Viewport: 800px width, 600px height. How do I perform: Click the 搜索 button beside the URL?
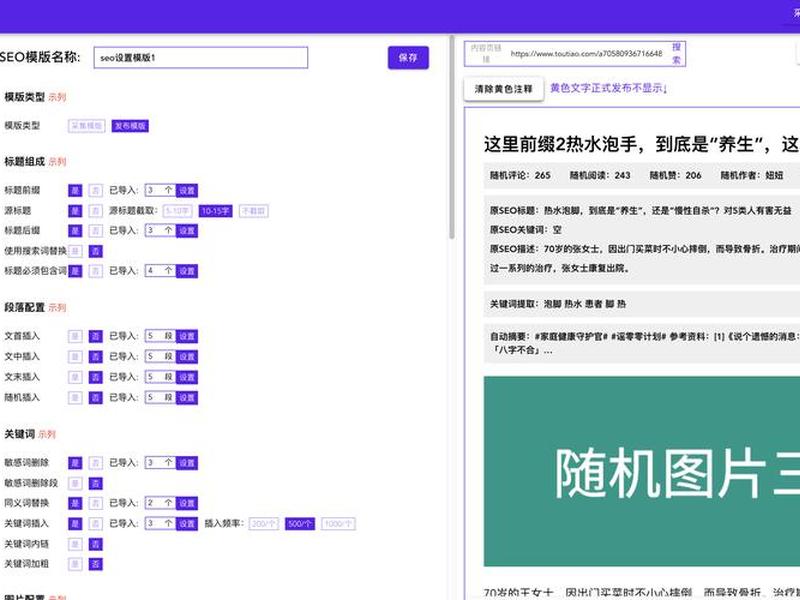pyautogui.click(x=677, y=54)
